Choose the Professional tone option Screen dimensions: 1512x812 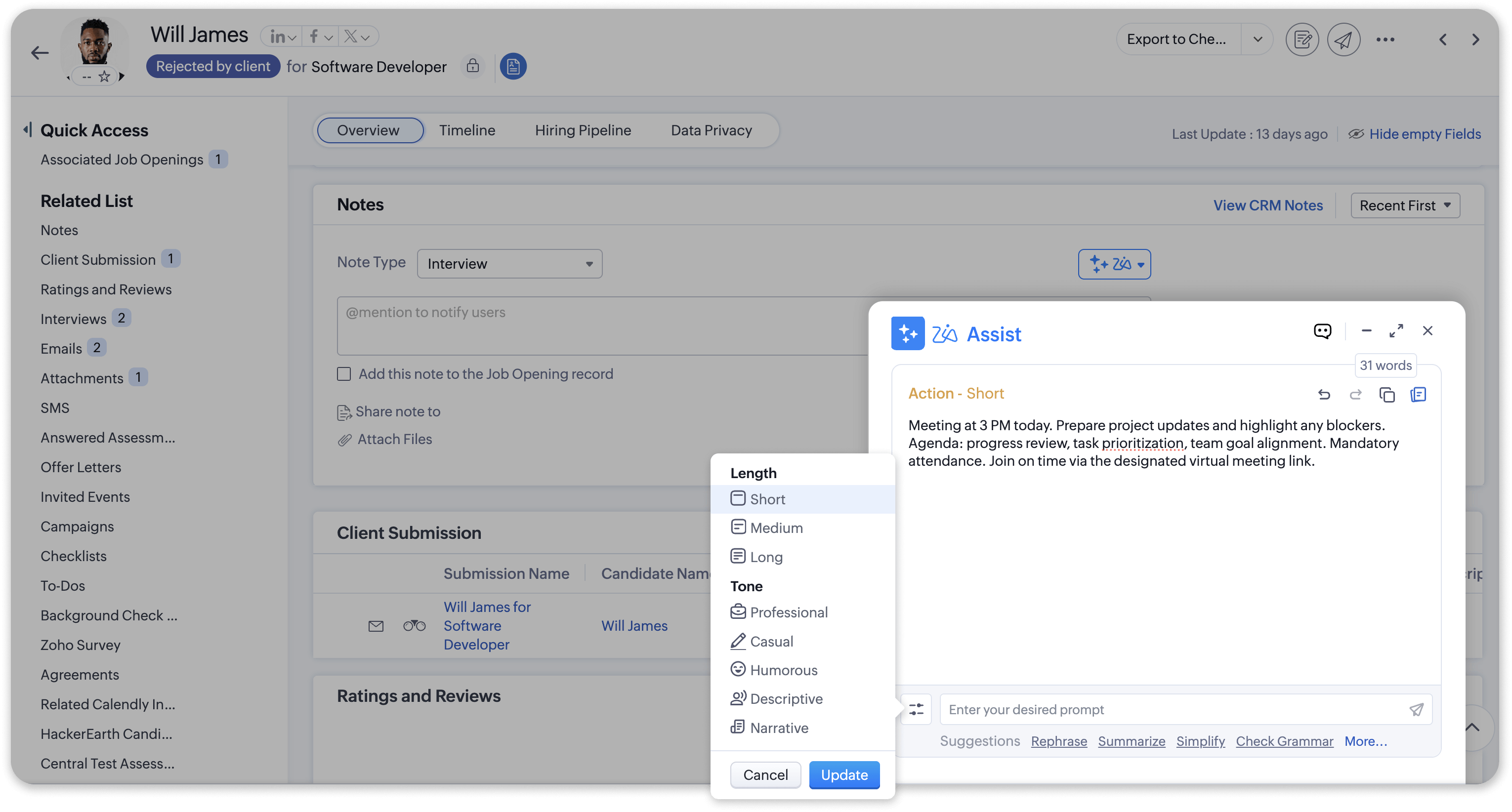coord(788,612)
